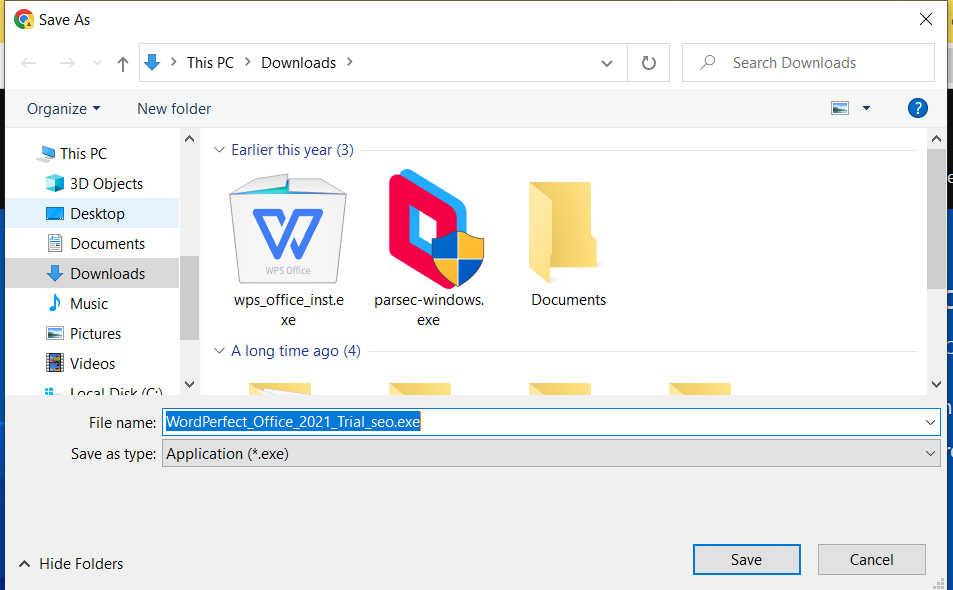Click Hide Folders to collapse the panel

(70, 563)
